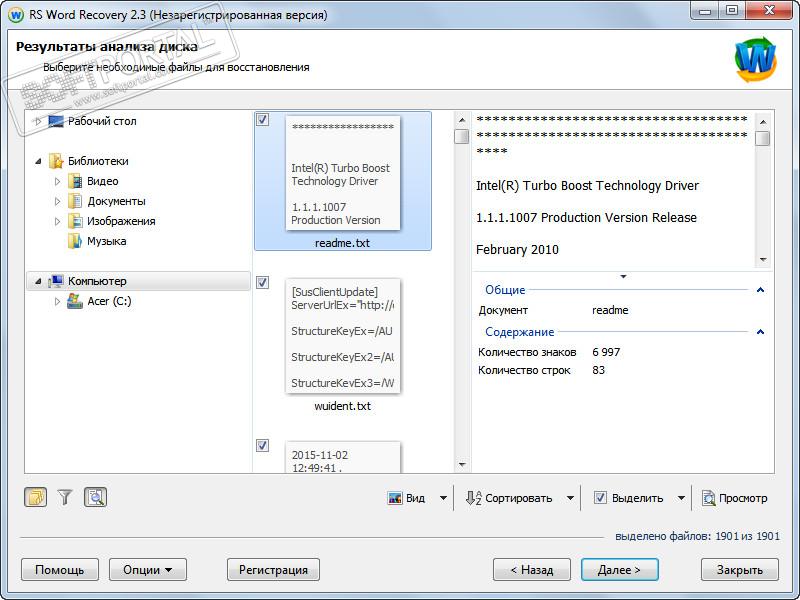Image resolution: width=800 pixels, height=600 pixels.
Task: Uncheck the checkbox of the 2015-11-02 file
Action: (262, 445)
